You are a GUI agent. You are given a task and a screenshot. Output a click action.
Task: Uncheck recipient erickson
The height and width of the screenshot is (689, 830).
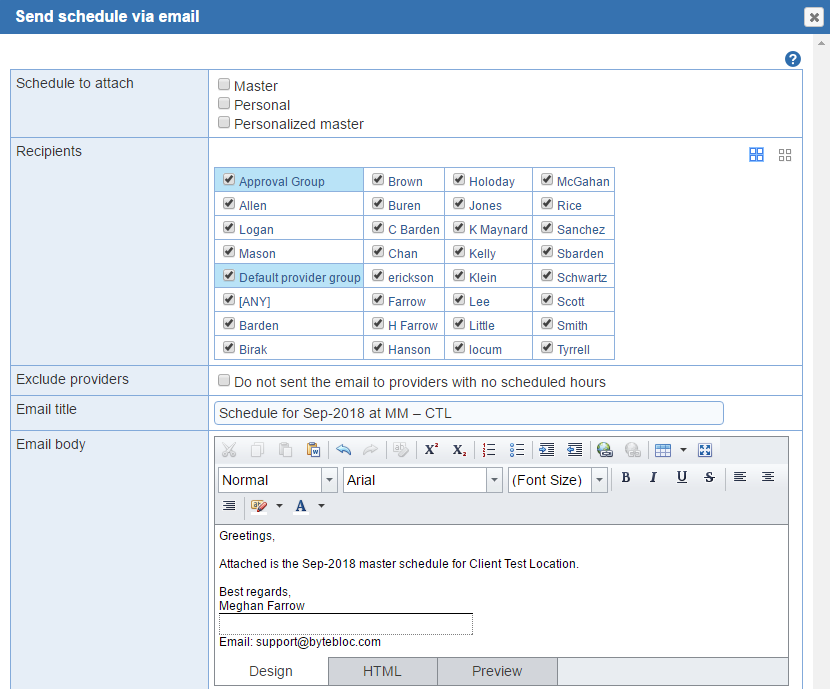(x=378, y=275)
